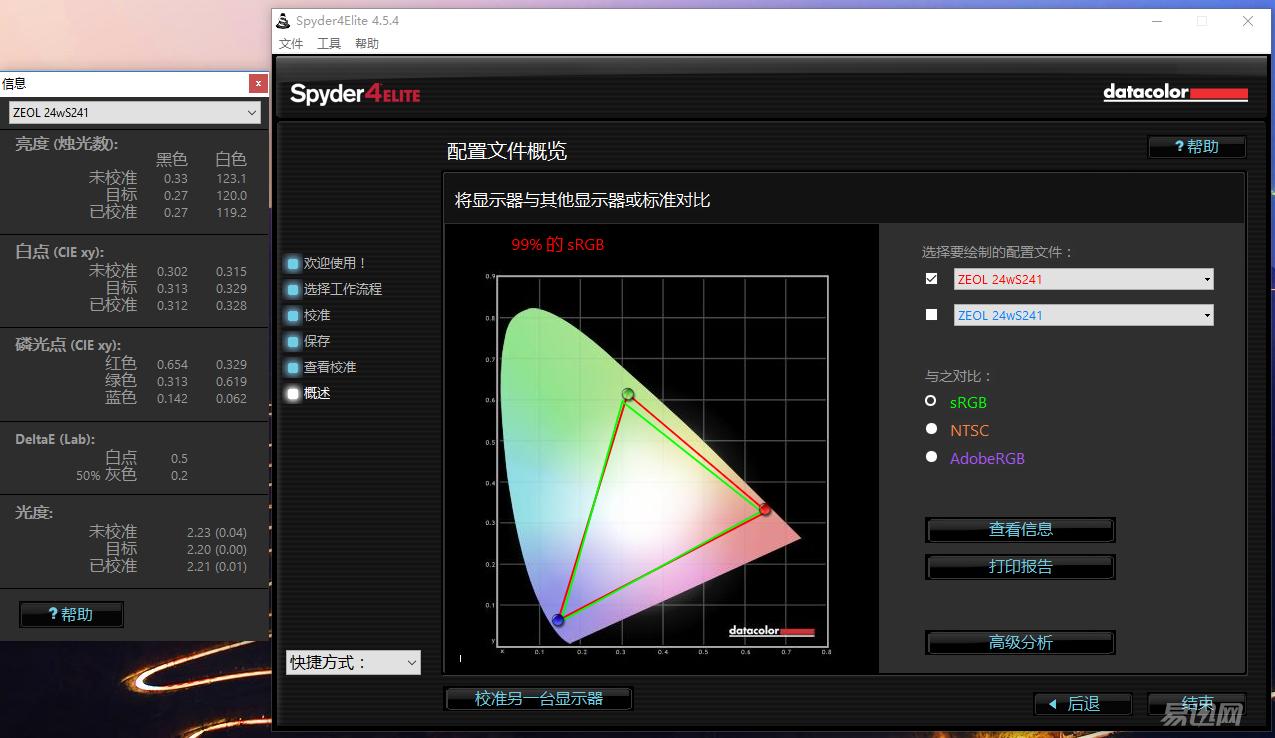Close the 信息 panel with red X
The height and width of the screenshot is (738, 1275).
(258, 83)
